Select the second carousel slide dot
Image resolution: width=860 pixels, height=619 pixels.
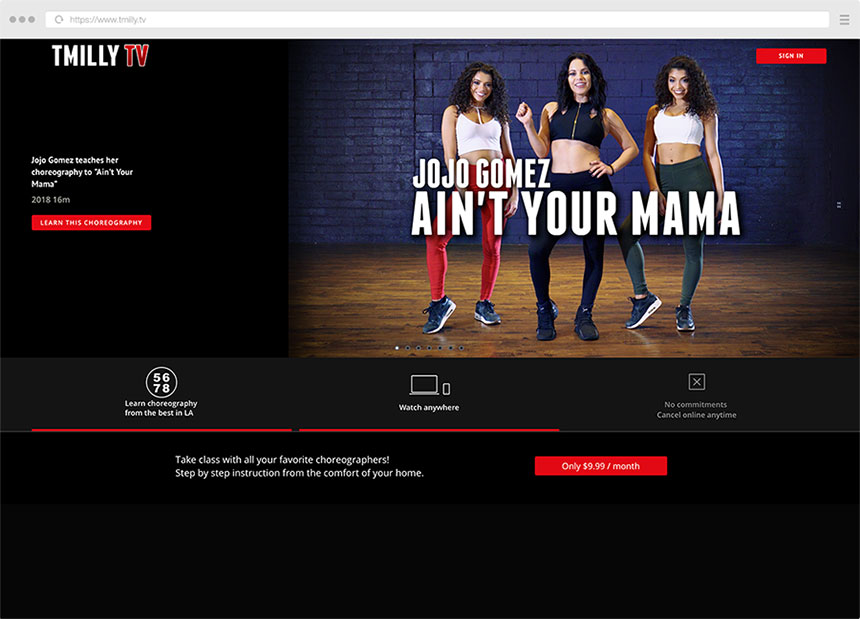[408, 348]
